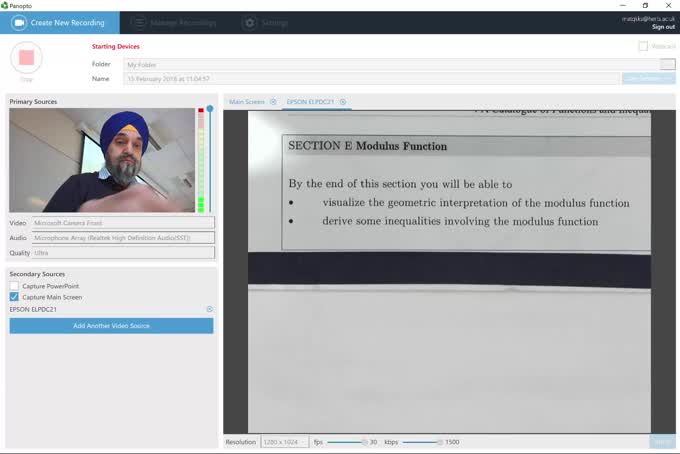
Task: Toggle the Webcast checkbox
Action: coord(643,46)
